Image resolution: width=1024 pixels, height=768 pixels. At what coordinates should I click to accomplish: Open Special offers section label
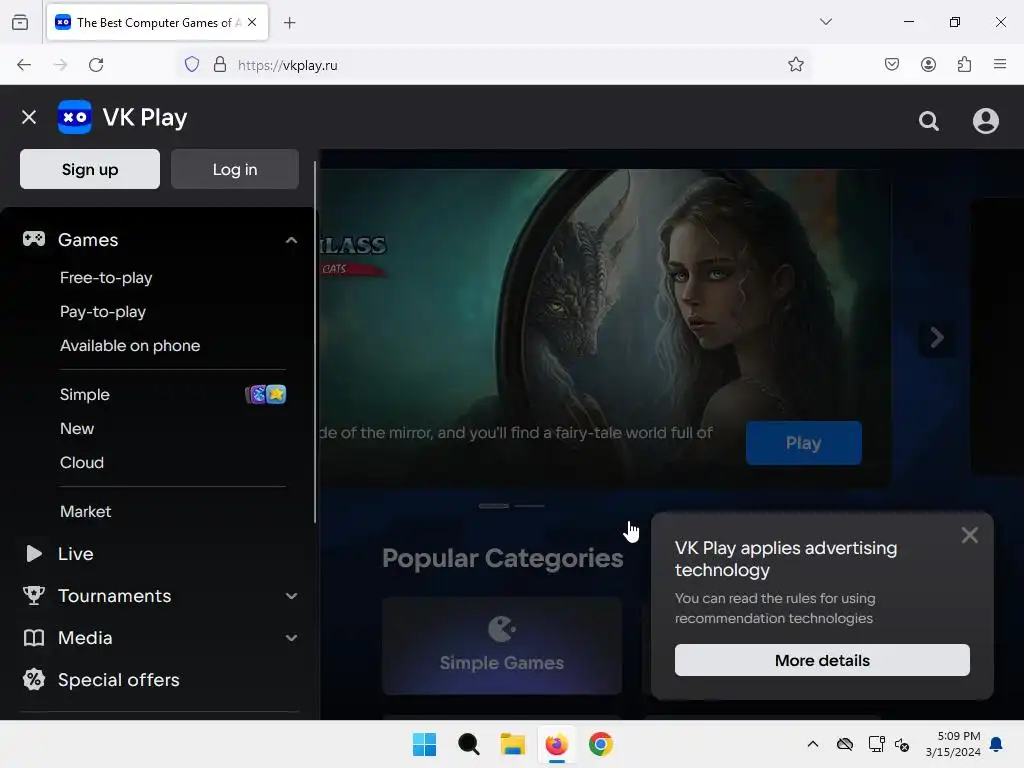[x=119, y=680]
